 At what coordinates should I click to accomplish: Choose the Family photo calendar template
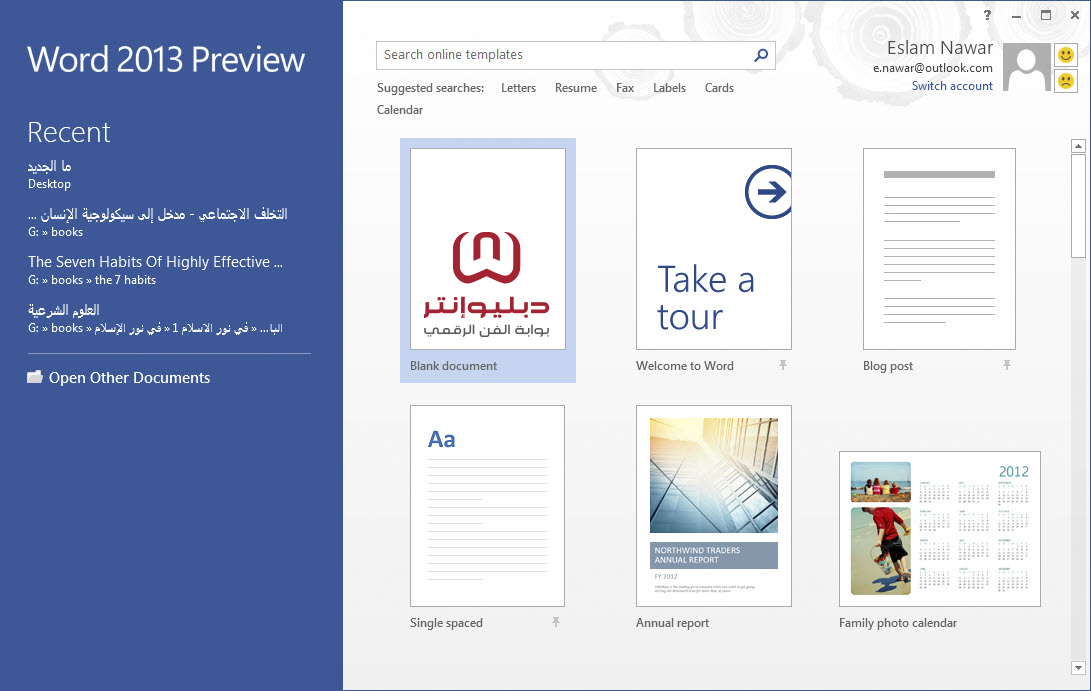tap(940, 529)
